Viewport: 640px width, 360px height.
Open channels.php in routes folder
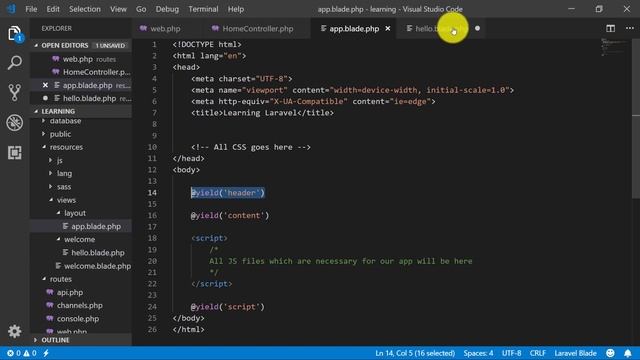80,305
